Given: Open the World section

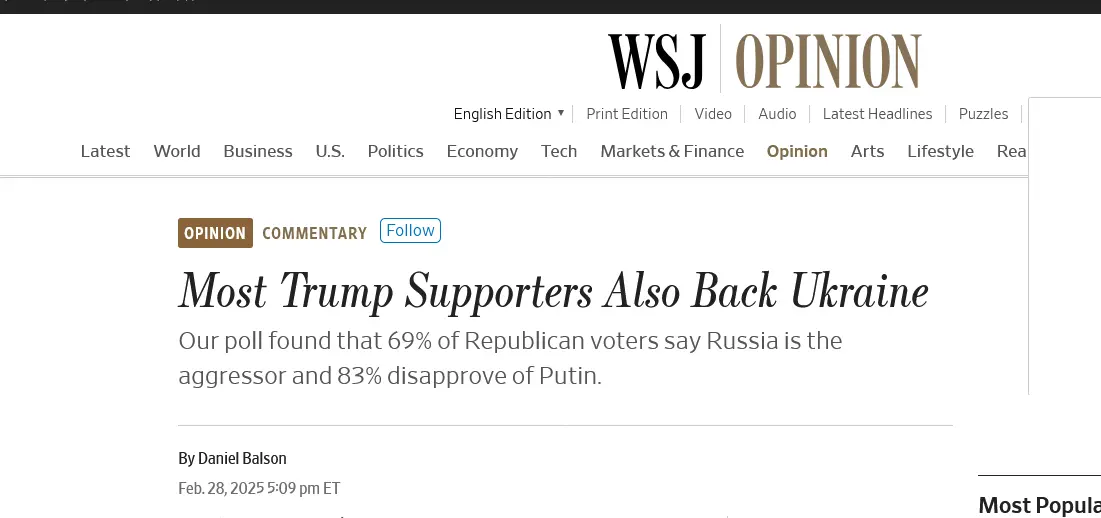Looking at the screenshot, I should pos(177,151).
